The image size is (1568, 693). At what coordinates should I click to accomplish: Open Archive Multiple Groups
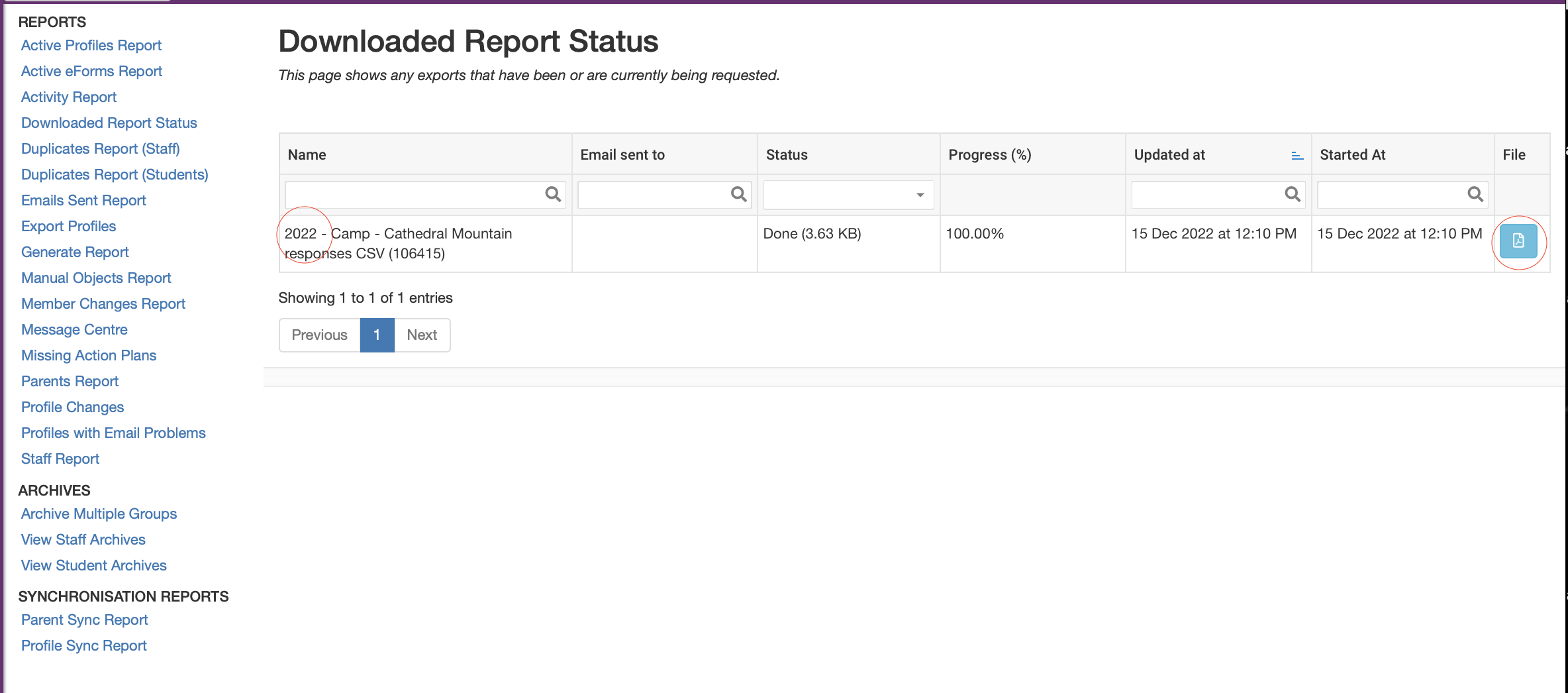(x=99, y=514)
